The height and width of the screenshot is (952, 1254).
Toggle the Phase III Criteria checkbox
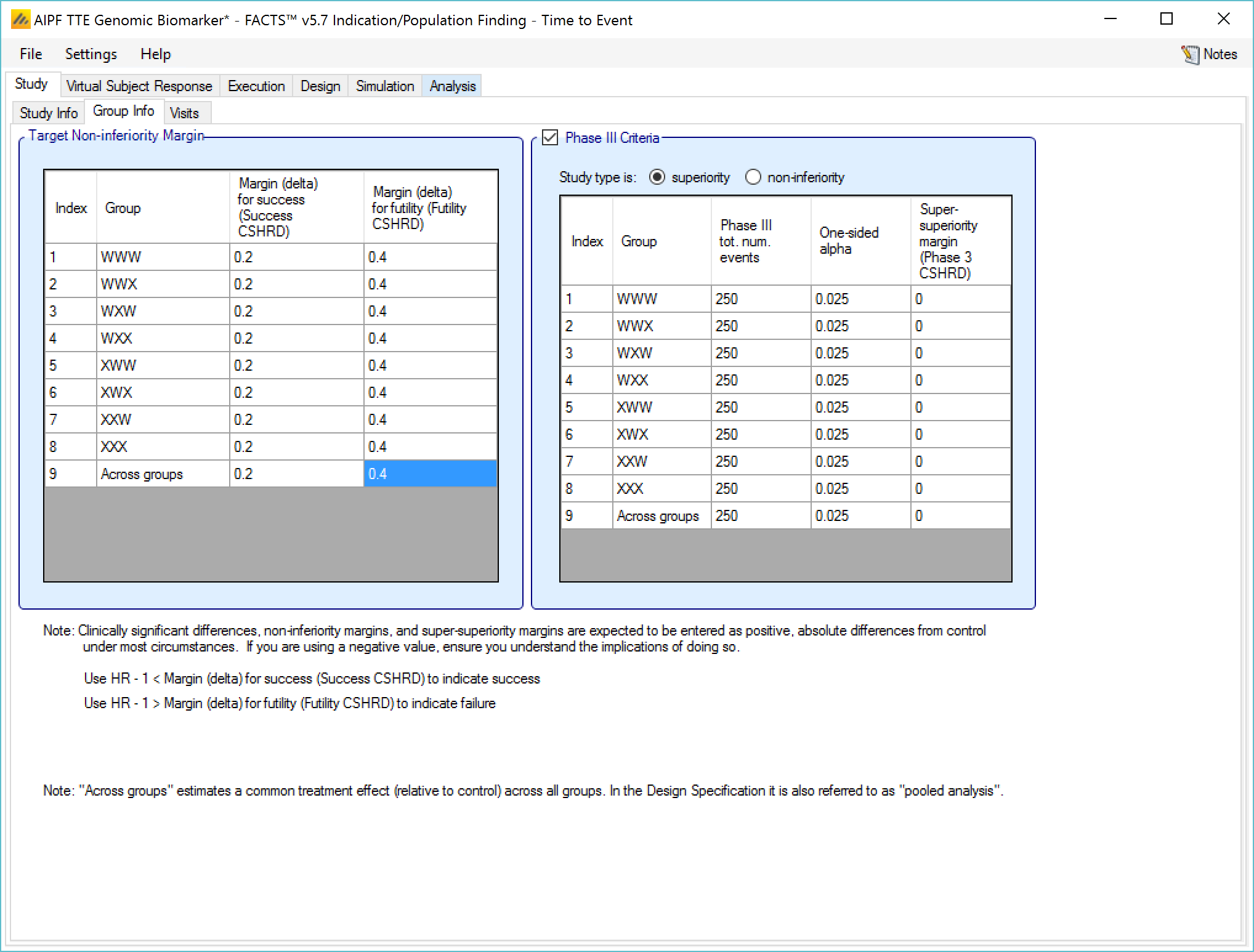point(550,137)
